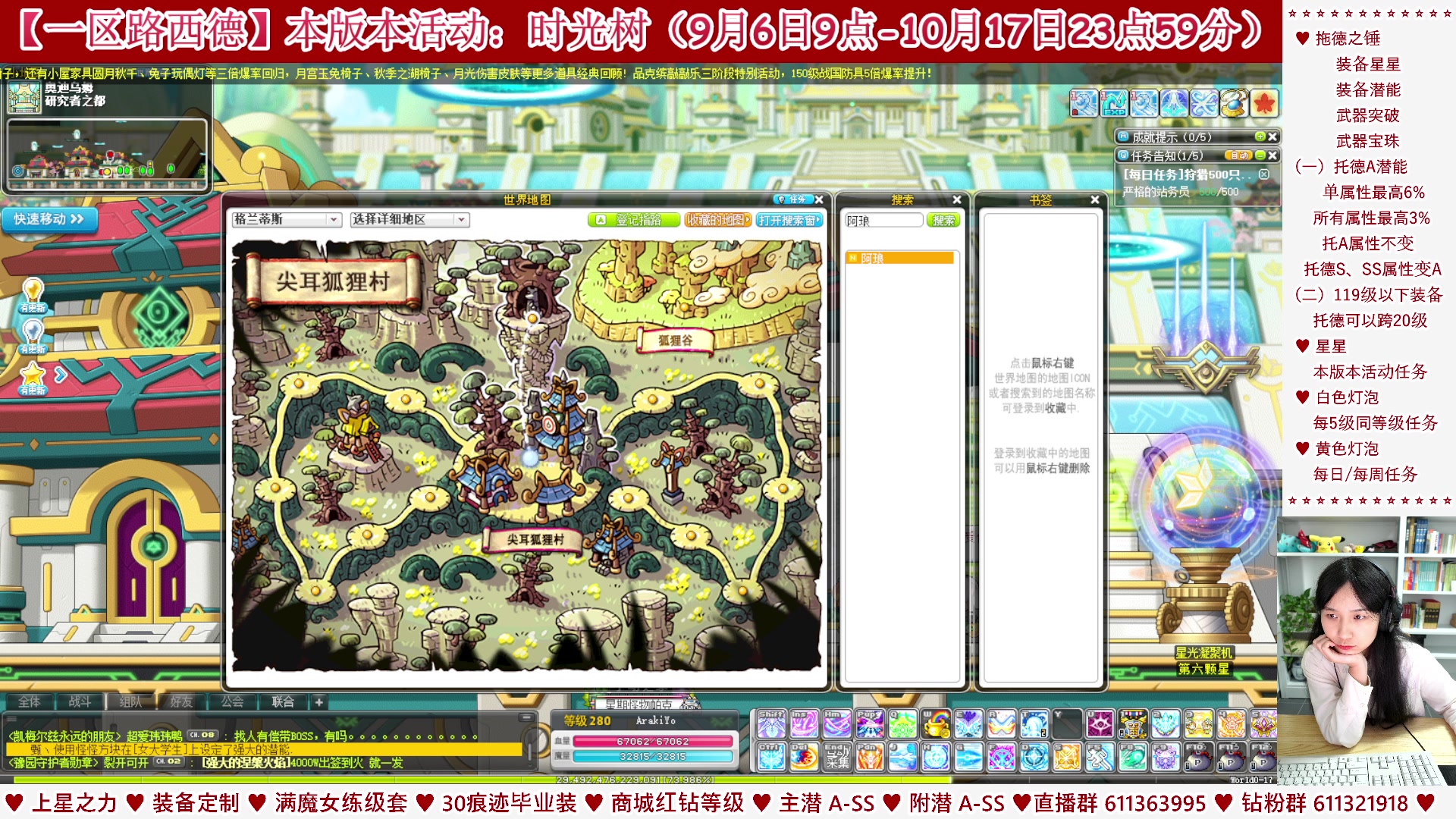Toggle the 任务 switch on world map

(793, 199)
